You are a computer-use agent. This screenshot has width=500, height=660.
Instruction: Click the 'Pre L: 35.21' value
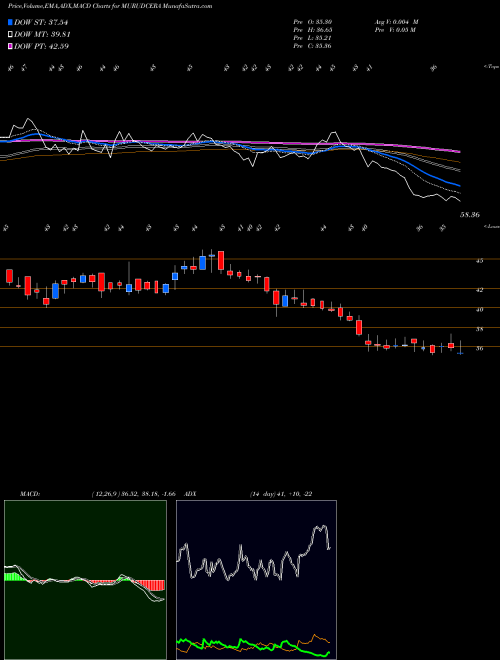[312, 38]
